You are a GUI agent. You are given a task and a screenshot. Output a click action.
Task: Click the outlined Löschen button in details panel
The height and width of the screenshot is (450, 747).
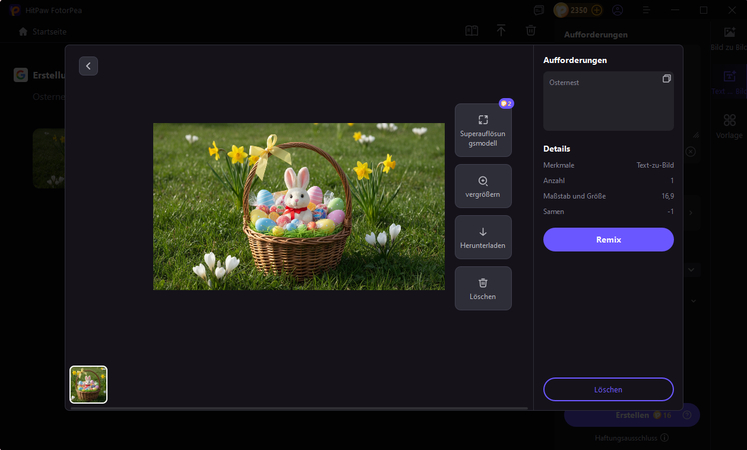pos(608,390)
